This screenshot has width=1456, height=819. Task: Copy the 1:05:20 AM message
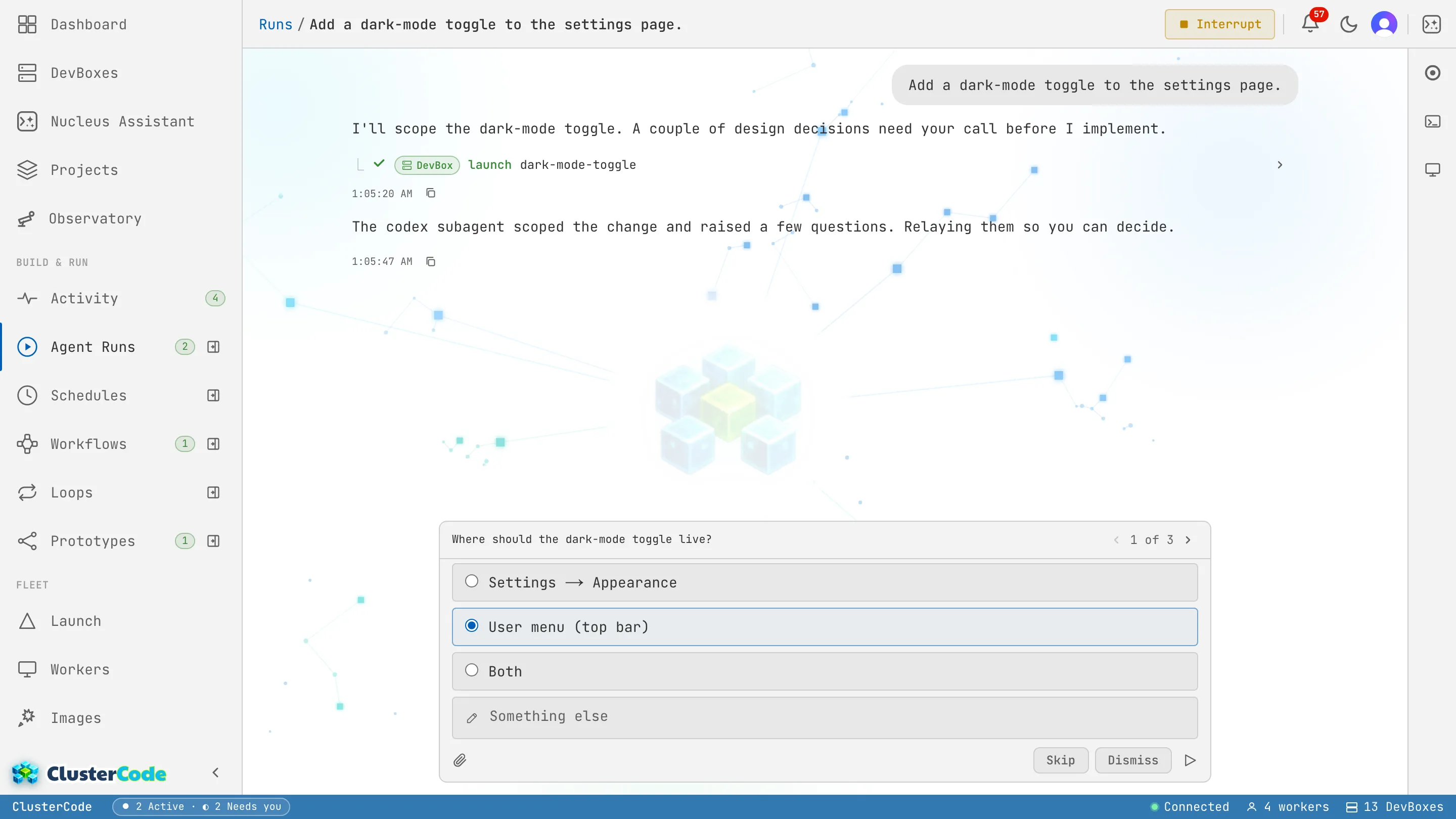(x=431, y=193)
